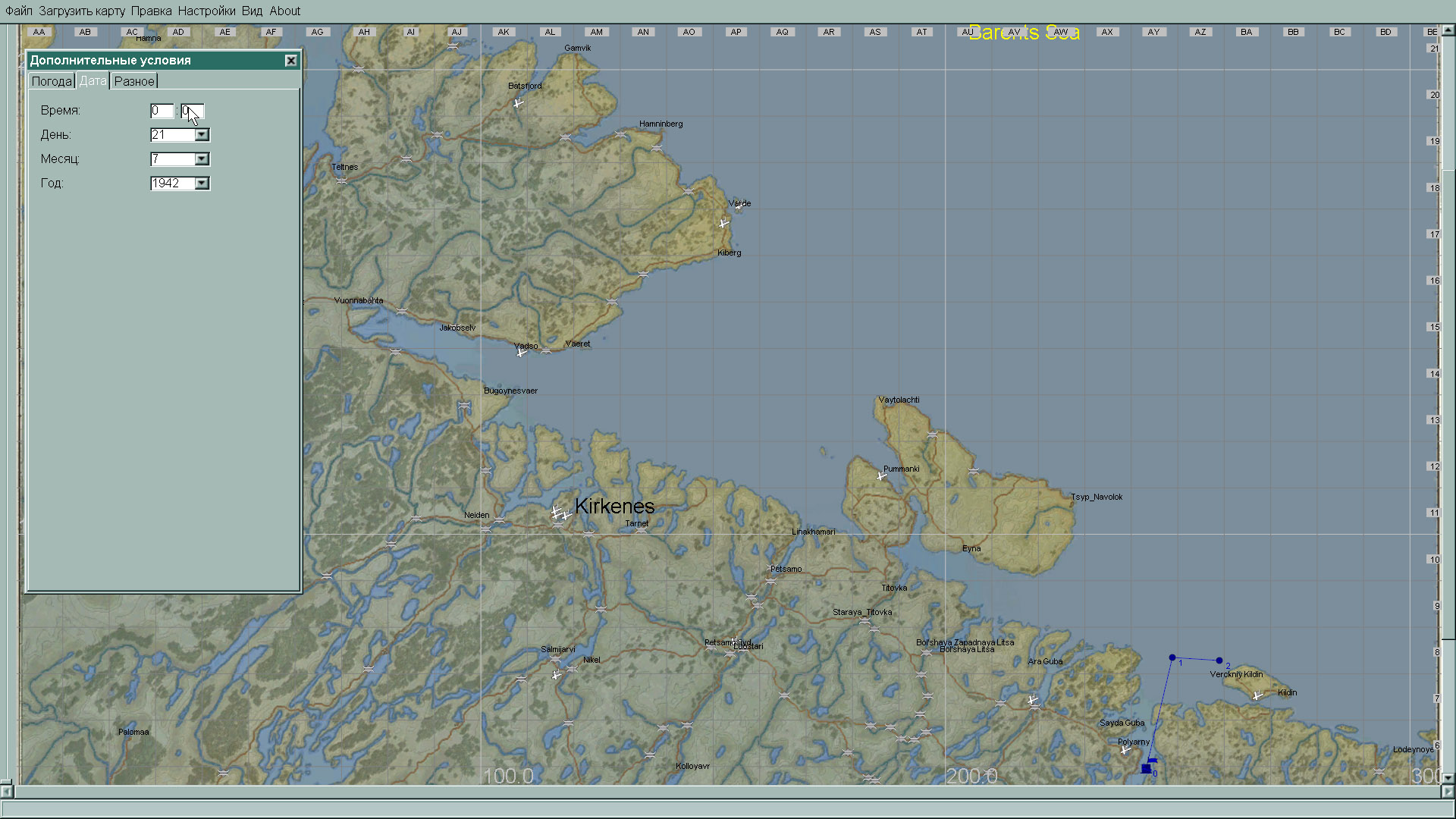This screenshot has width=1456, height=819.
Task: Select airfield icon at Pummanki
Action: 881,476
